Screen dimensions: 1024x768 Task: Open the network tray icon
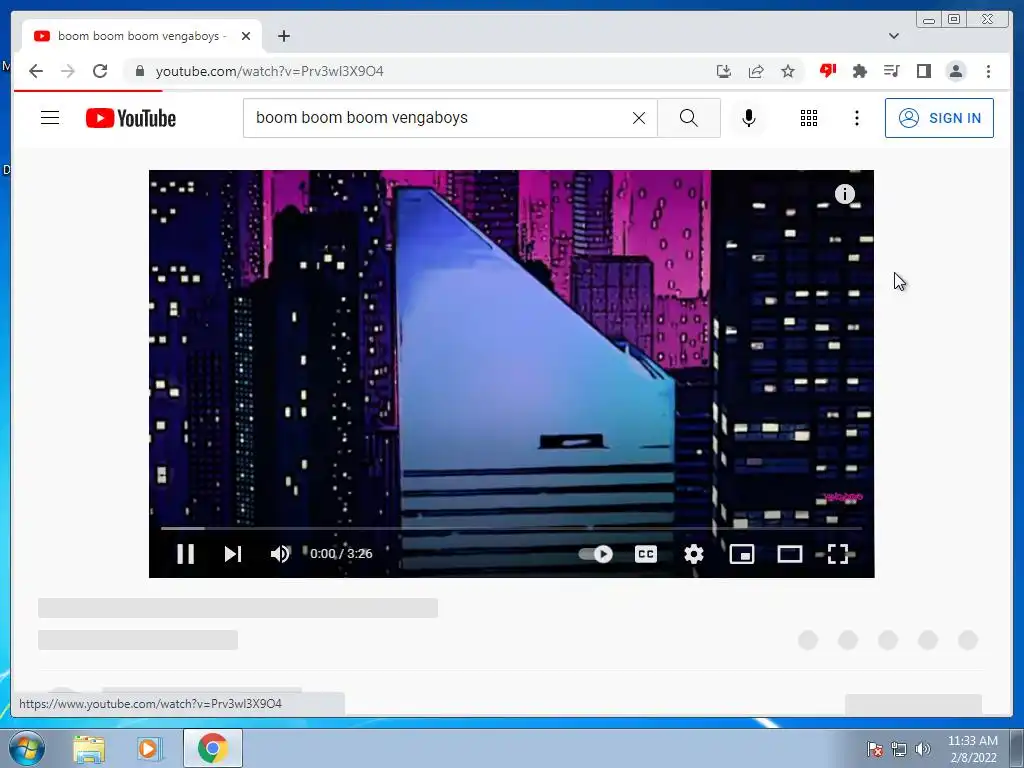click(899, 749)
